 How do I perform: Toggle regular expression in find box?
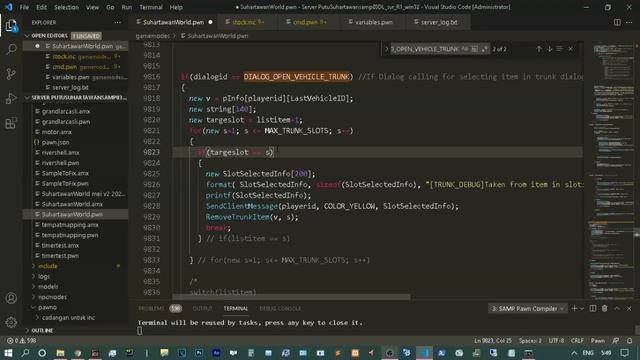[x=484, y=49]
